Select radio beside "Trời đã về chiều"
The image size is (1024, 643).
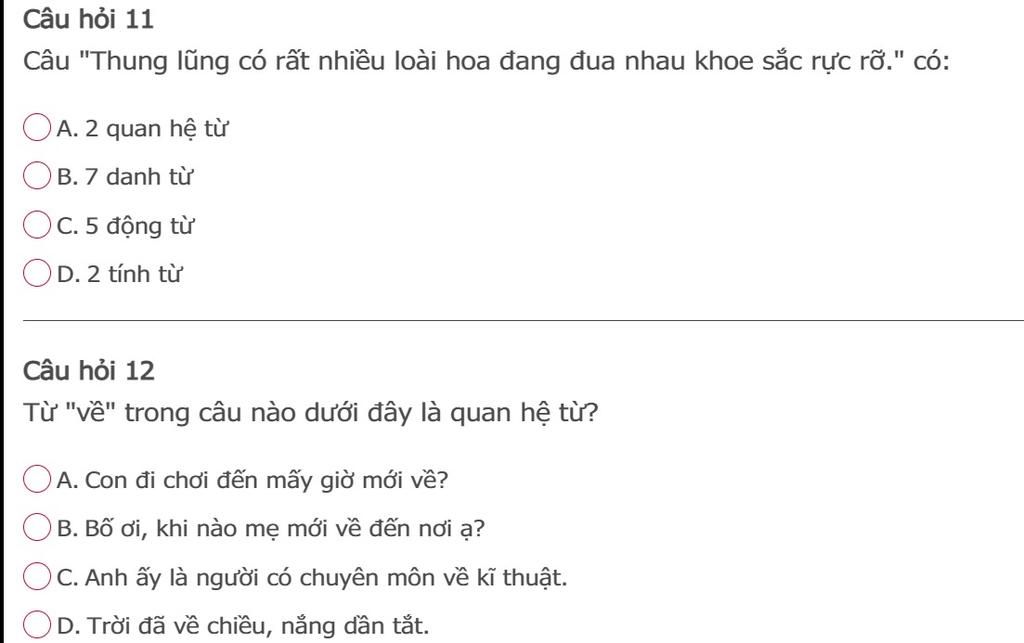(x=37, y=627)
